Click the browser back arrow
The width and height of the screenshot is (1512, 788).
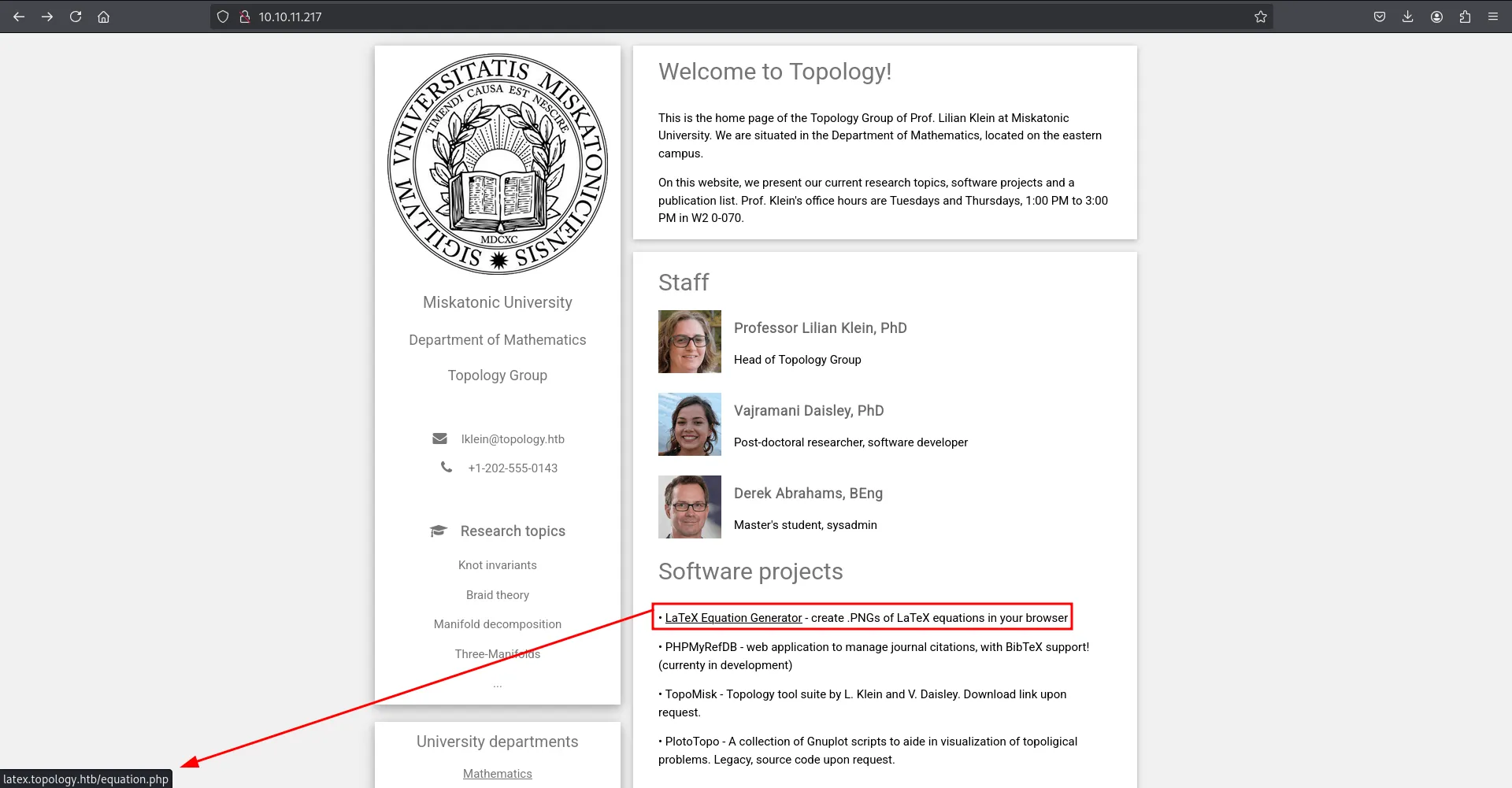(x=19, y=17)
